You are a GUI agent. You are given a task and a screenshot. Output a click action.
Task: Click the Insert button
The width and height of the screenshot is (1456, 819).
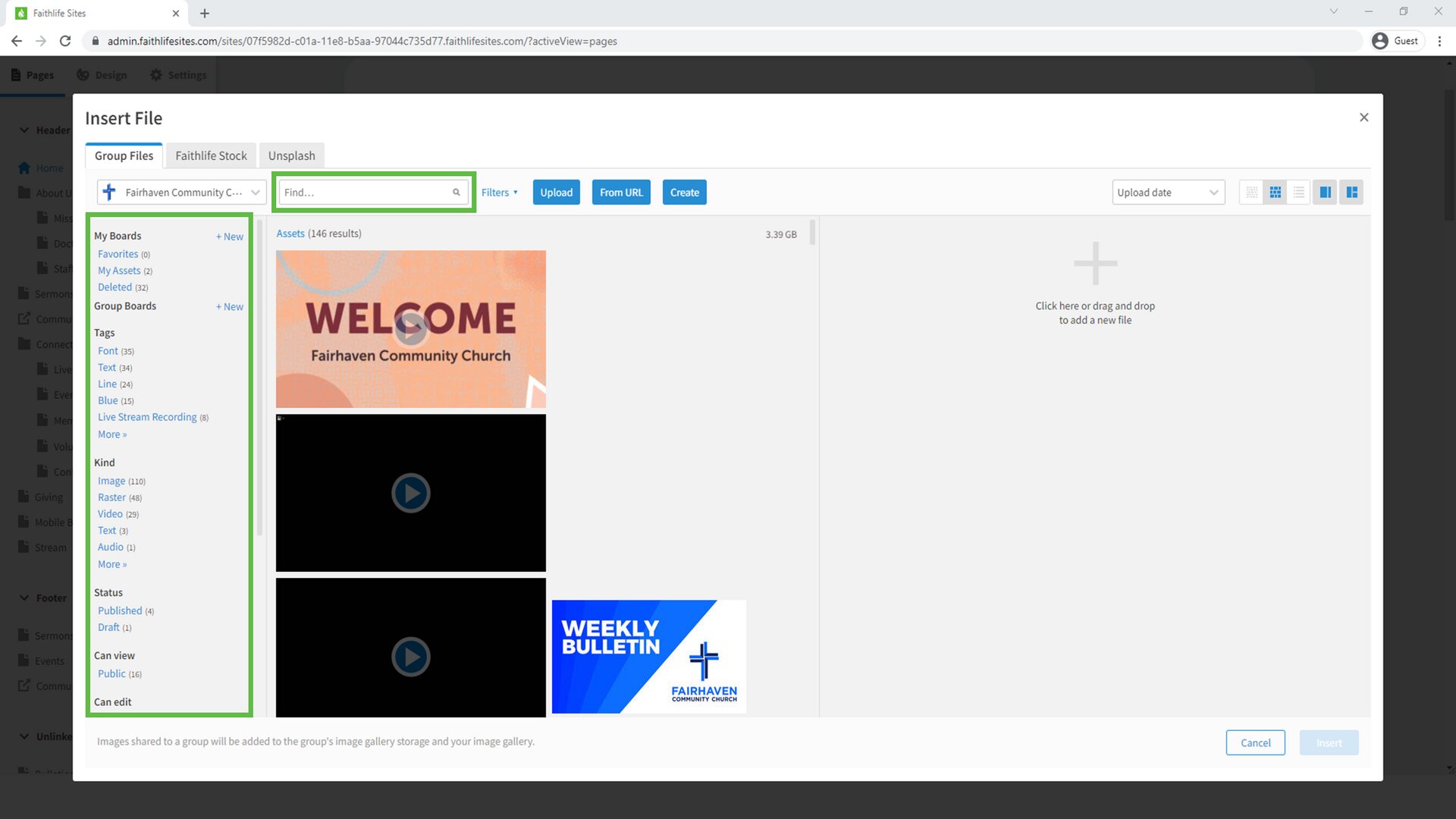coord(1329,743)
